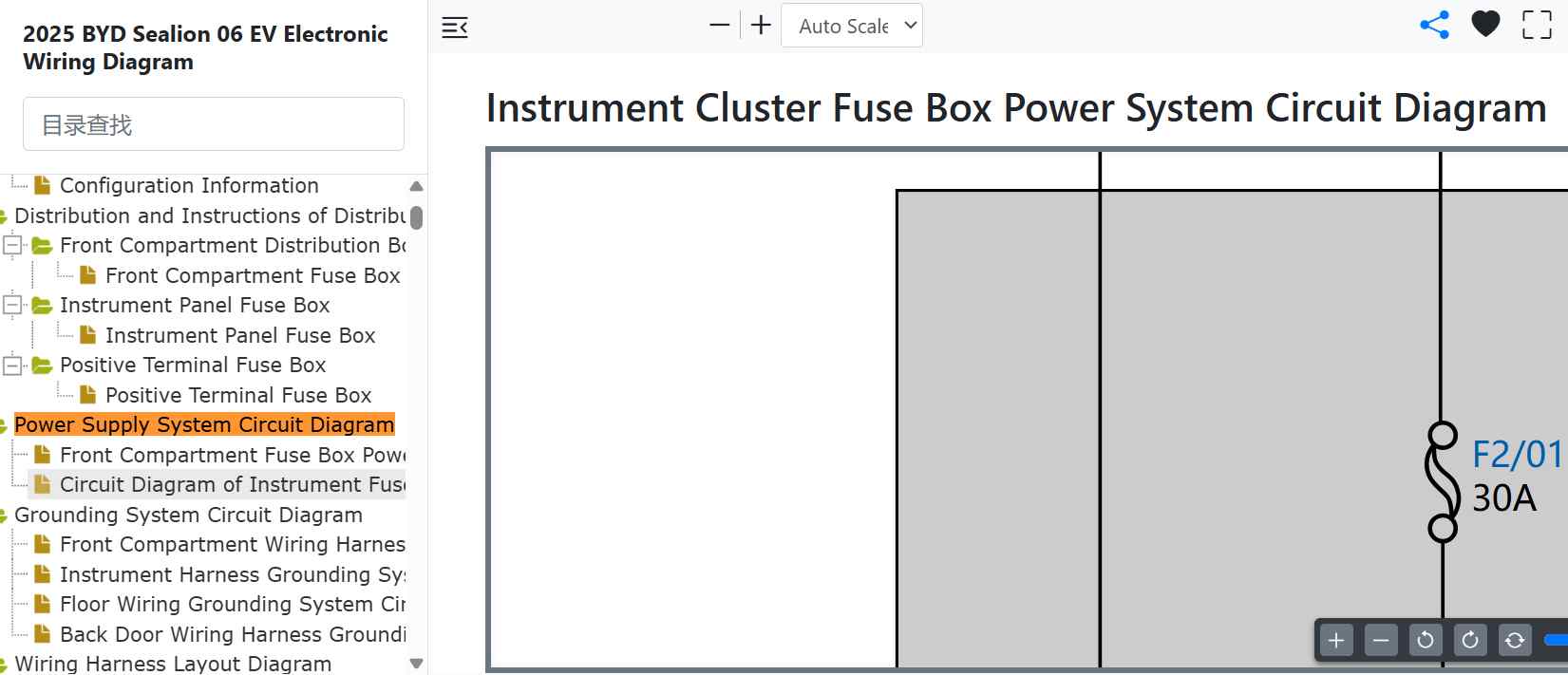
Task: Click the Positive Terminal Fuse Box folder icon
Action: (x=42, y=366)
